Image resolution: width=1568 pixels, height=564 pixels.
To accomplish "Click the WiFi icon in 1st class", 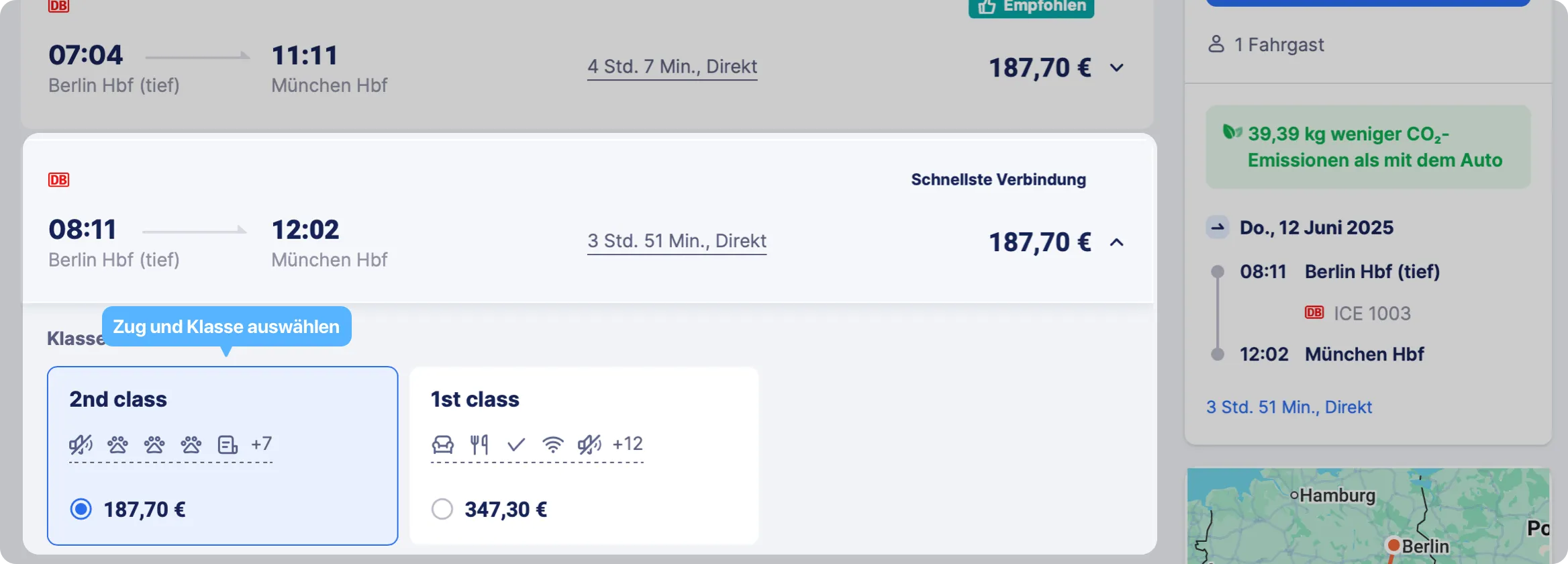I will click(553, 444).
